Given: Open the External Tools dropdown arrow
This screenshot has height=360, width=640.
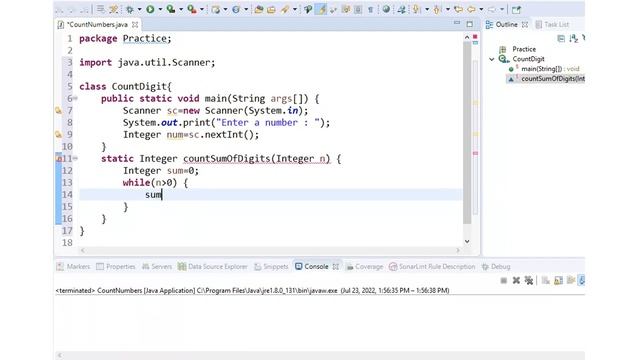Looking at the screenshot, I should tap(202, 9).
